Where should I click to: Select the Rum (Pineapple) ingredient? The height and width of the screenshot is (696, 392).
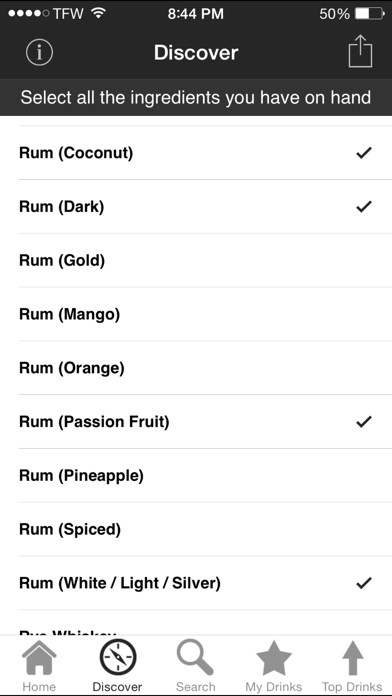(196, 475)
